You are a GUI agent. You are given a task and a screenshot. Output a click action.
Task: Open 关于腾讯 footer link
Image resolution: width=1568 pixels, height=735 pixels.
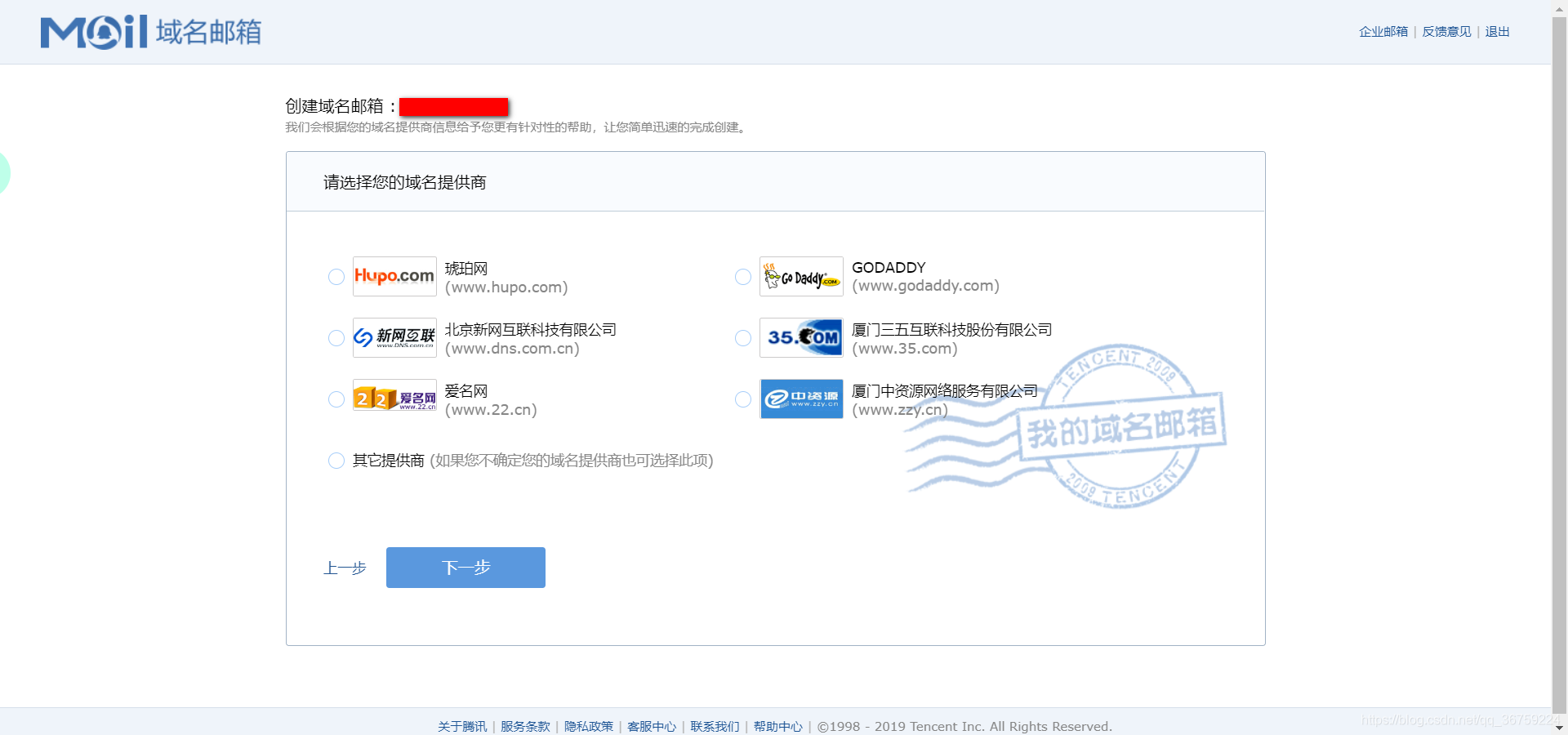point(462,726)
